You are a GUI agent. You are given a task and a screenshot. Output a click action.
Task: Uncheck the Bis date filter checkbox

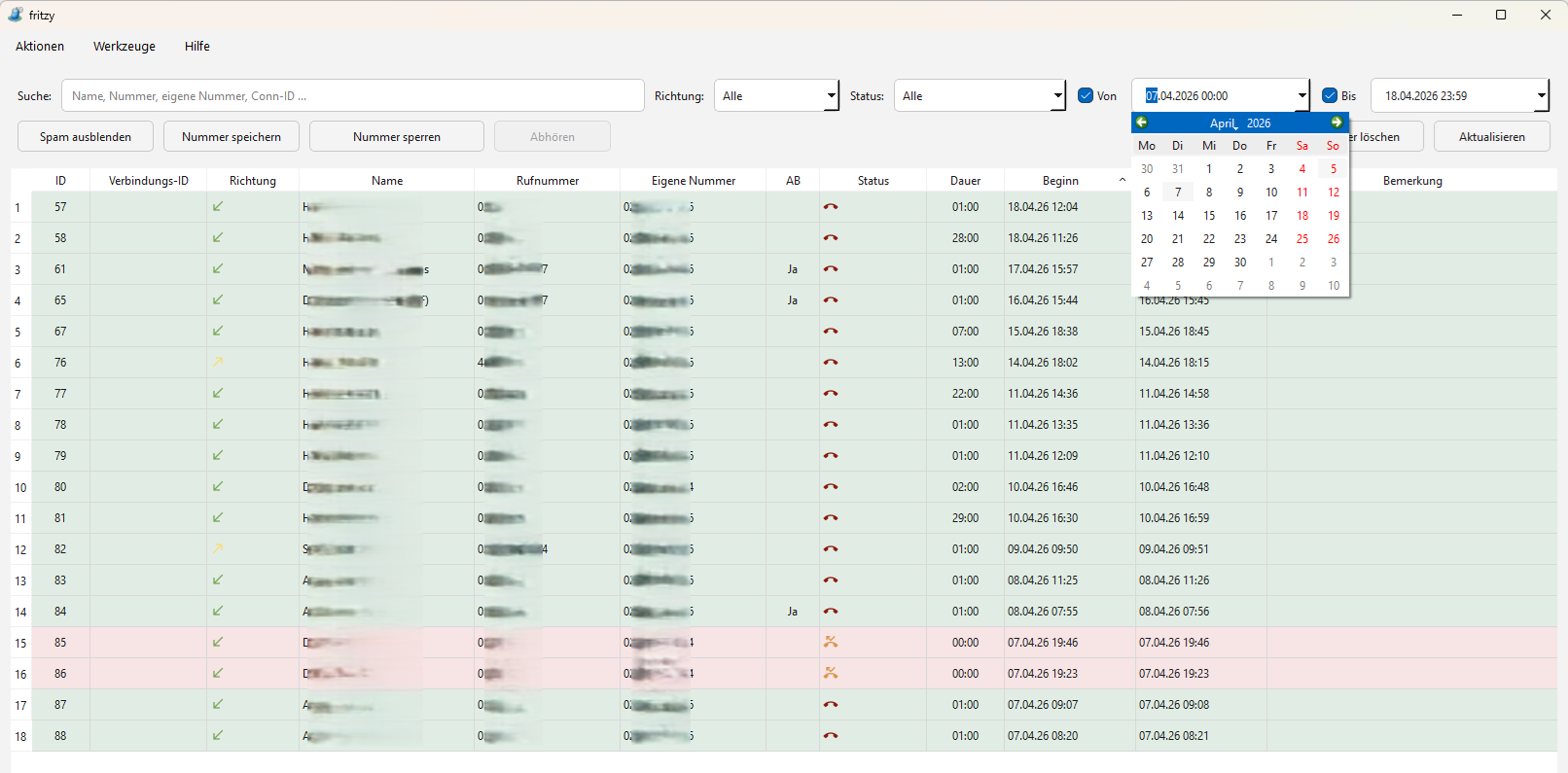[x=1330, y=95]
